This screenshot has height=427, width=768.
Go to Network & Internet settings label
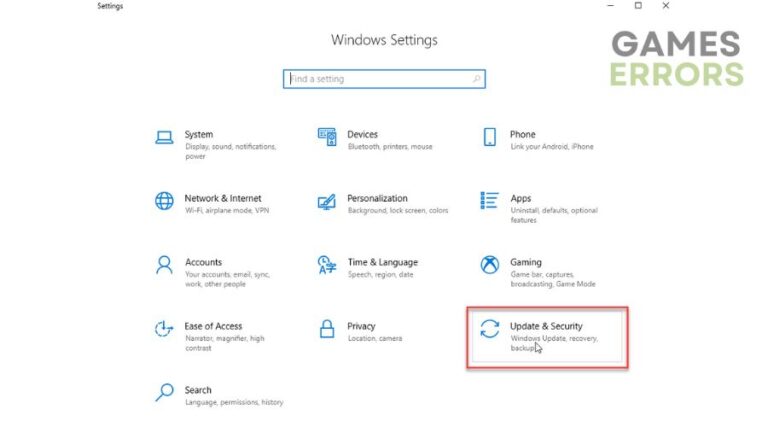[222, 198]
